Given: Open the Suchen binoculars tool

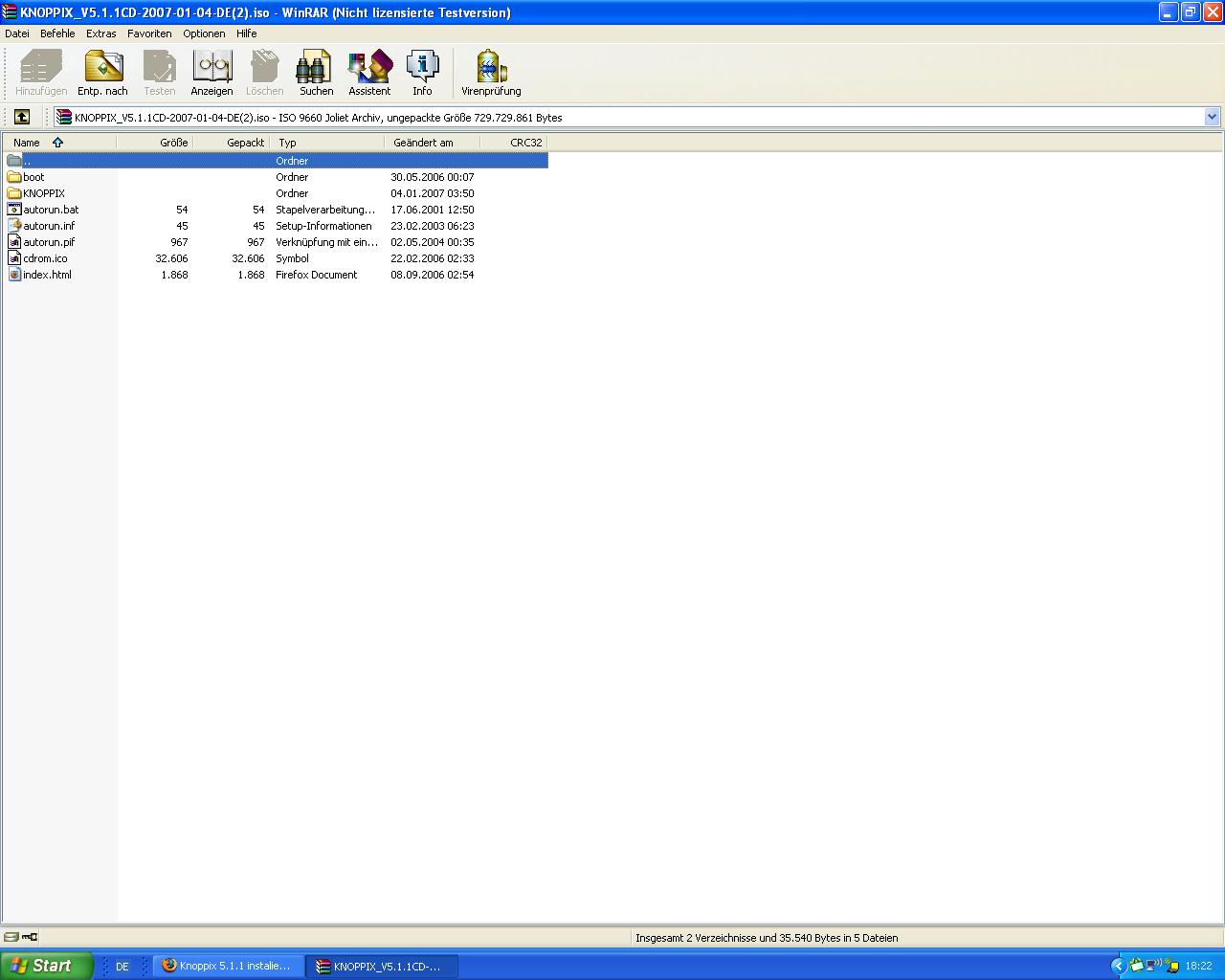Looking at the screenshot, I should (x=316, y=73).
